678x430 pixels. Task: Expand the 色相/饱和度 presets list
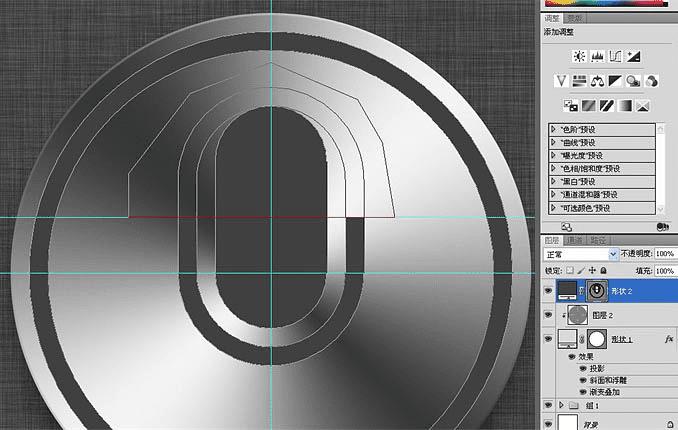[553, 168]
